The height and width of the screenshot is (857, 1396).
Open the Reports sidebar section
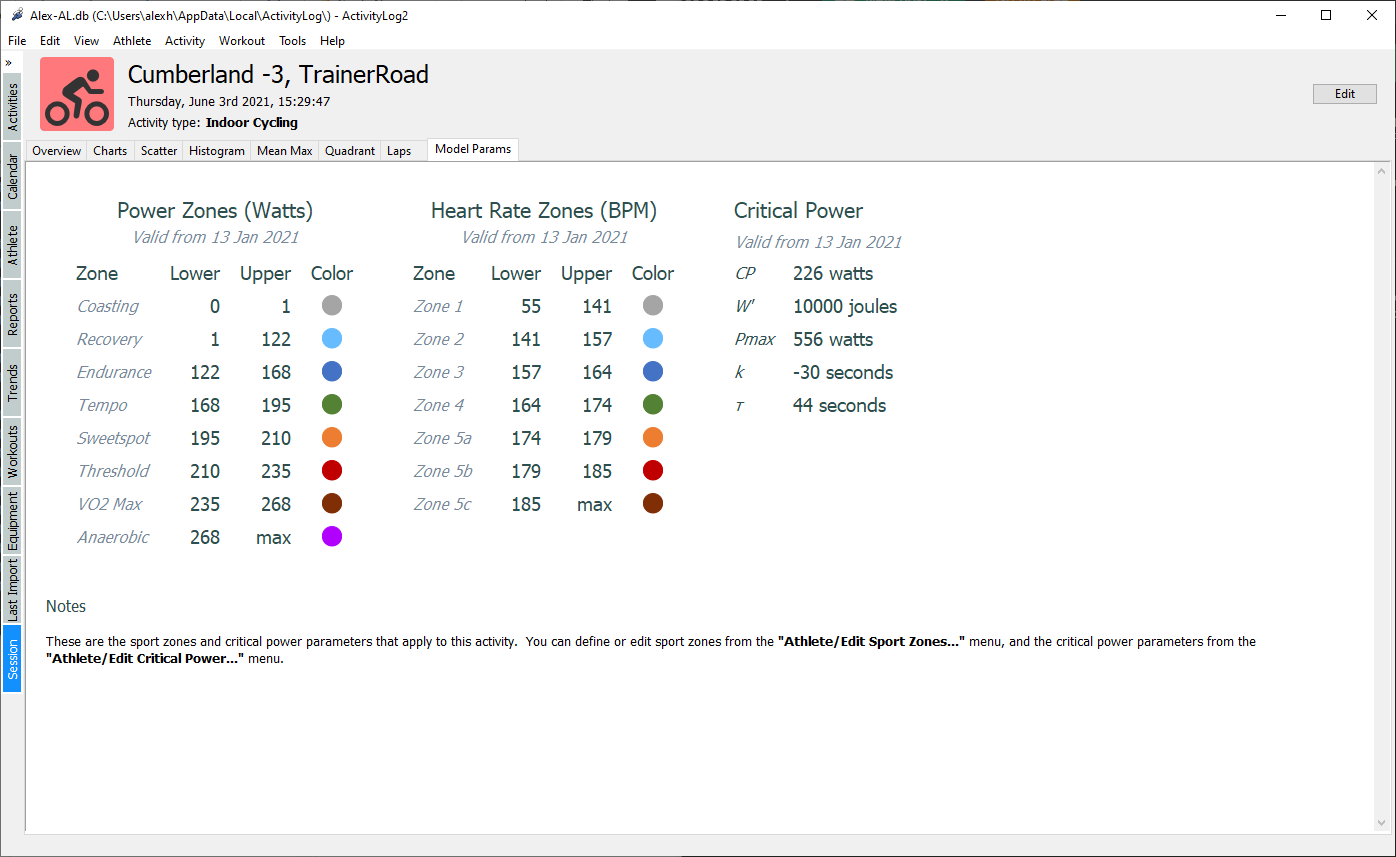coord(13,314)
